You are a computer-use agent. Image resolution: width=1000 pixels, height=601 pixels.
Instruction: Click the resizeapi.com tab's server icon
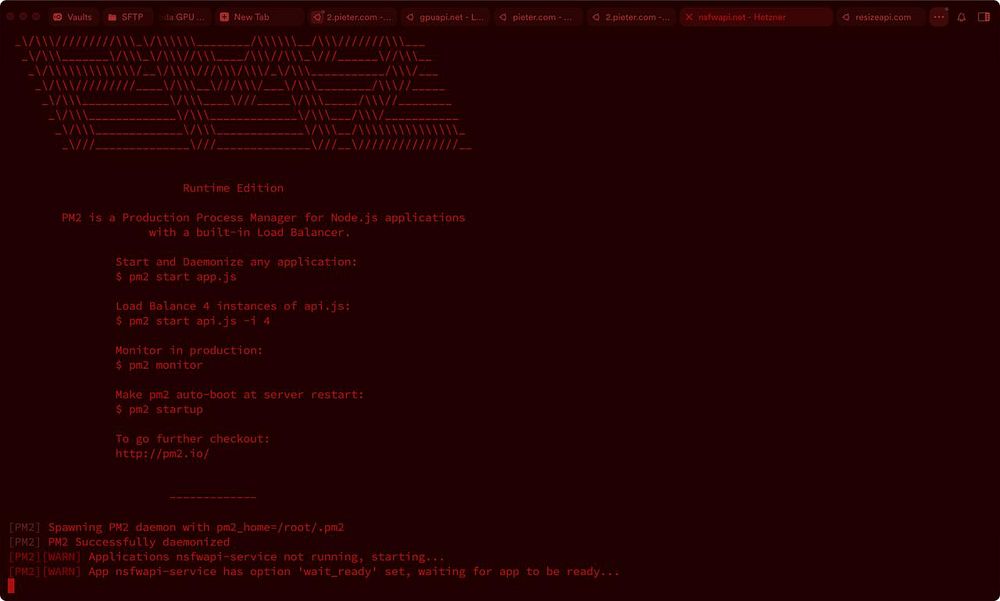[x=846, y=17]
